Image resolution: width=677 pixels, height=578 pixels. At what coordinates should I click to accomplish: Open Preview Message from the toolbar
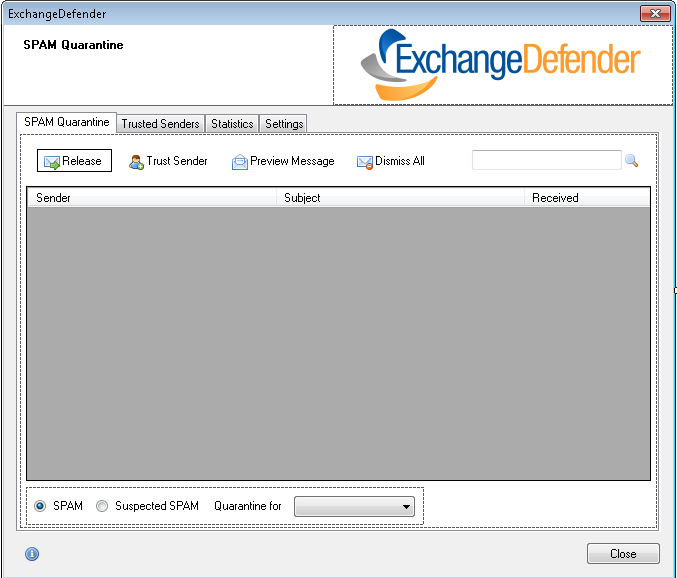[283, 161]
